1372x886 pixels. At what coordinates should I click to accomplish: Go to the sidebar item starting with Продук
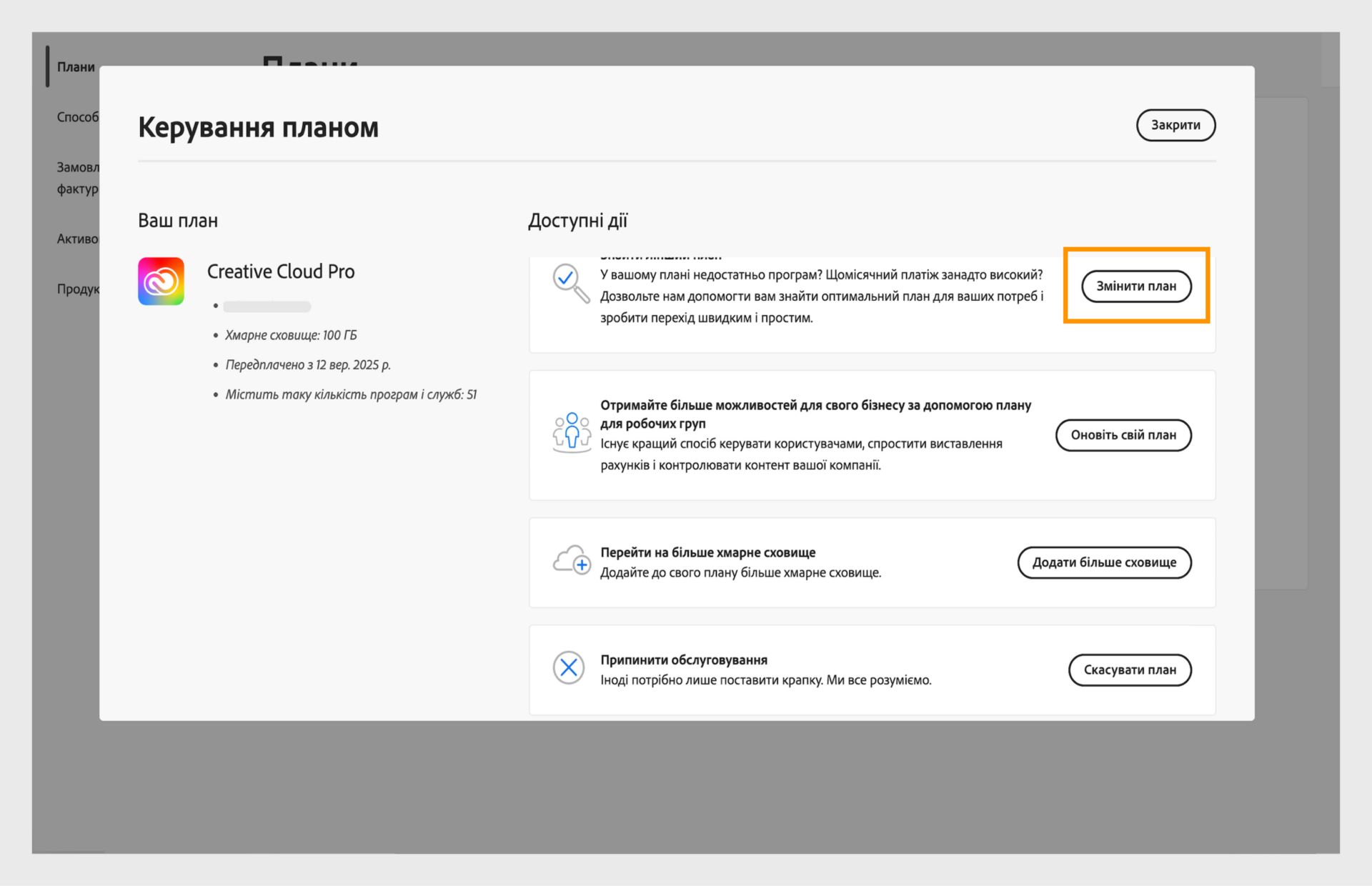78,289
